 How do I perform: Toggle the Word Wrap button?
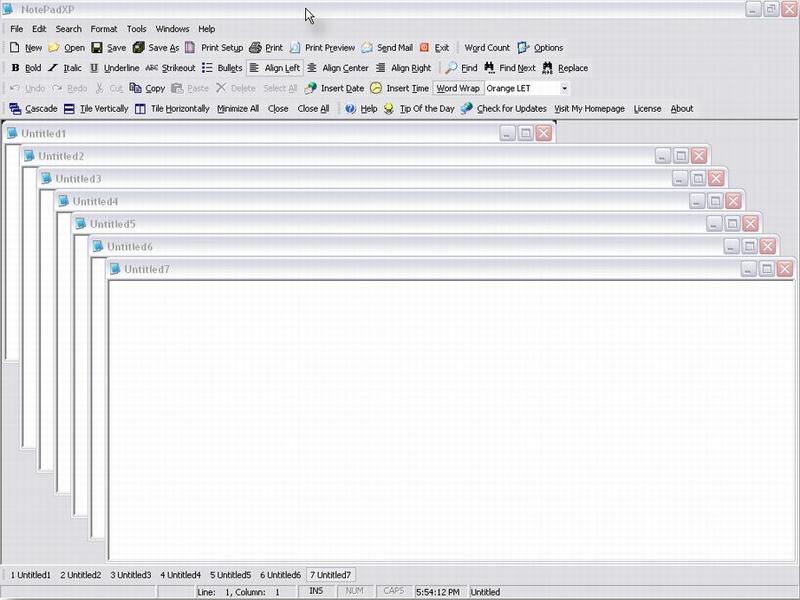tap(458, 88)
